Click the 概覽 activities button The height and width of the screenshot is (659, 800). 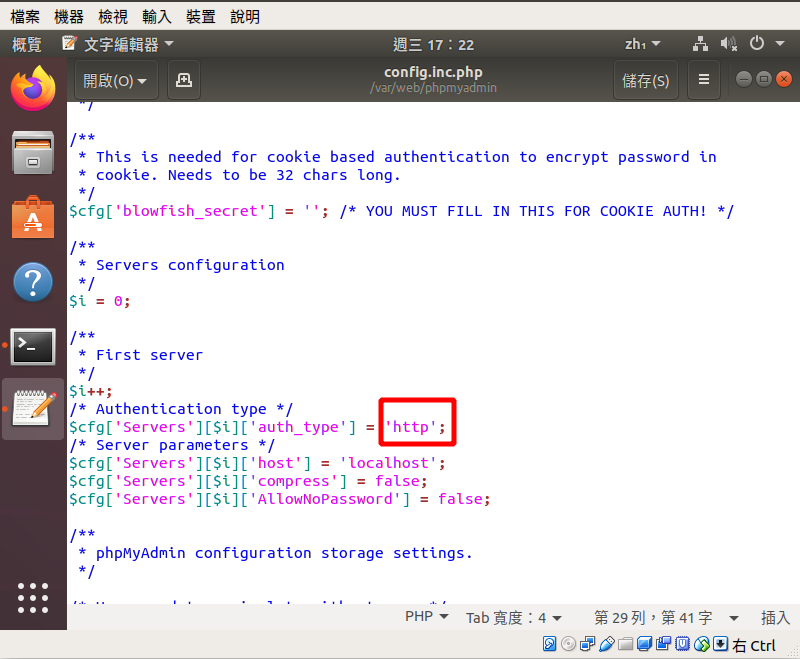tap(27, 44)
